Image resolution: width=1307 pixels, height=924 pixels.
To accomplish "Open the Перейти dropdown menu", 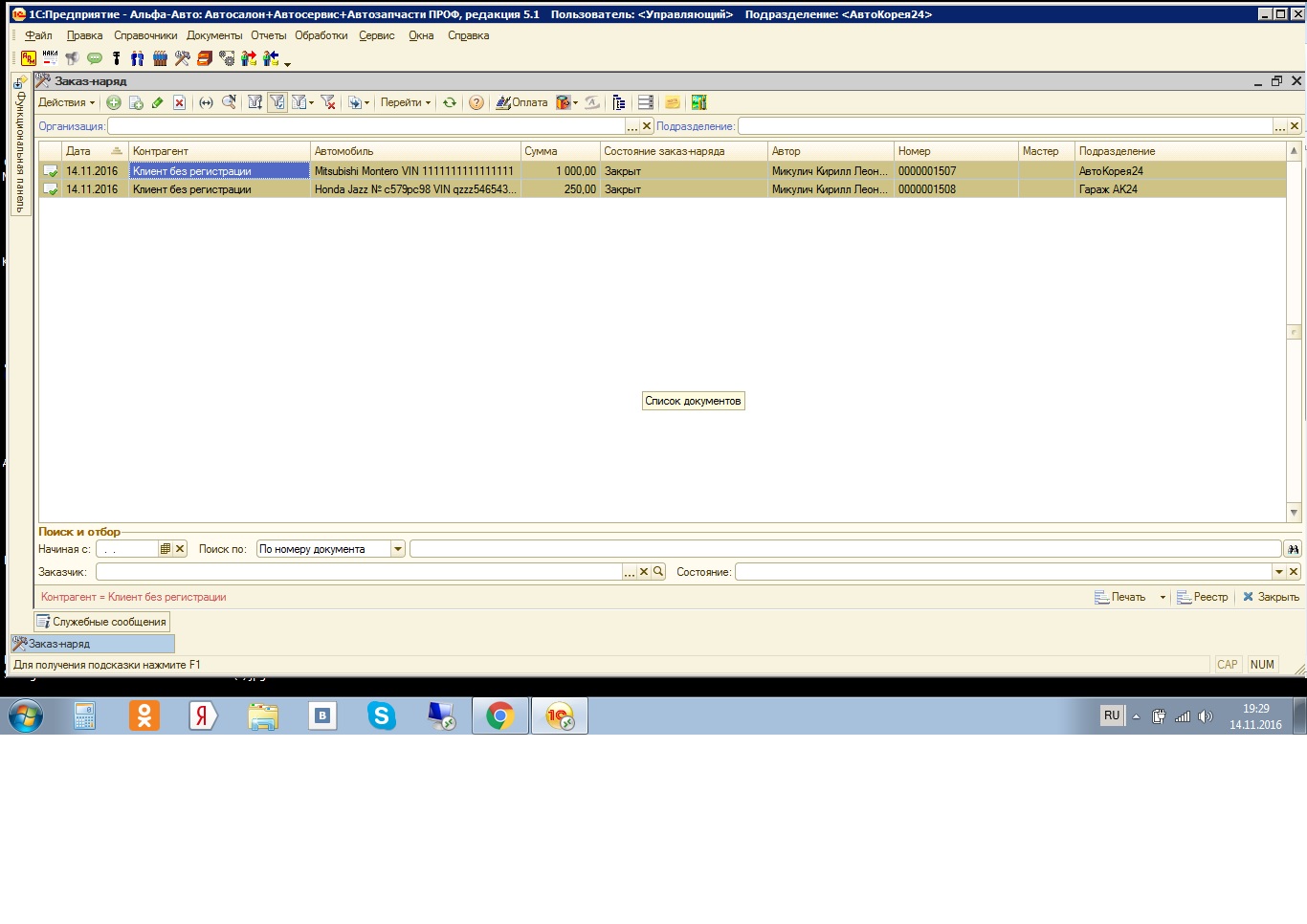I will click(x=406, y=102).
